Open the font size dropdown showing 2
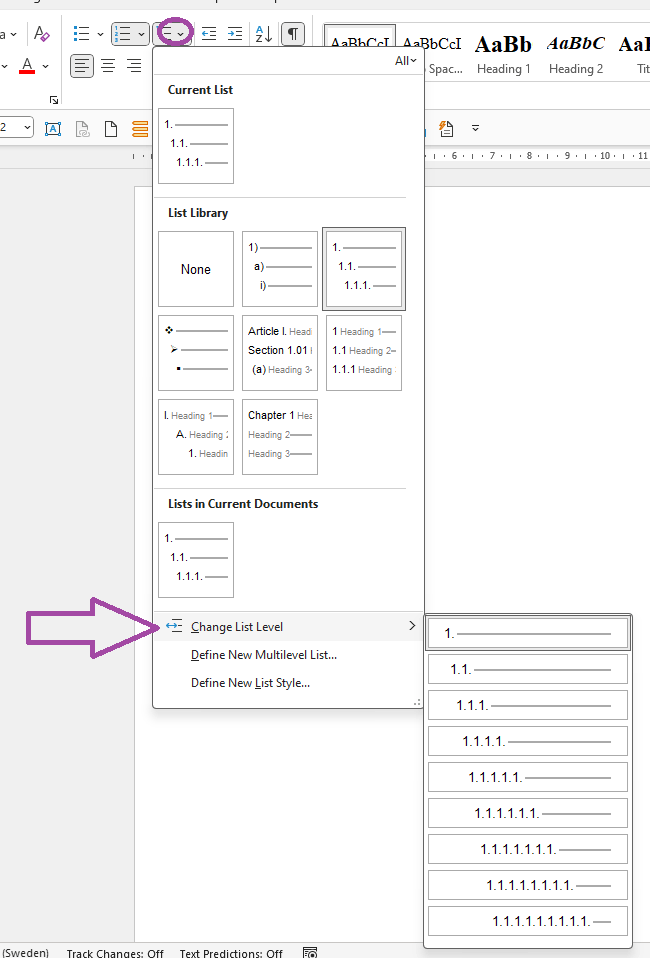This screenshot has height=958, width=650. click(27, 128)
